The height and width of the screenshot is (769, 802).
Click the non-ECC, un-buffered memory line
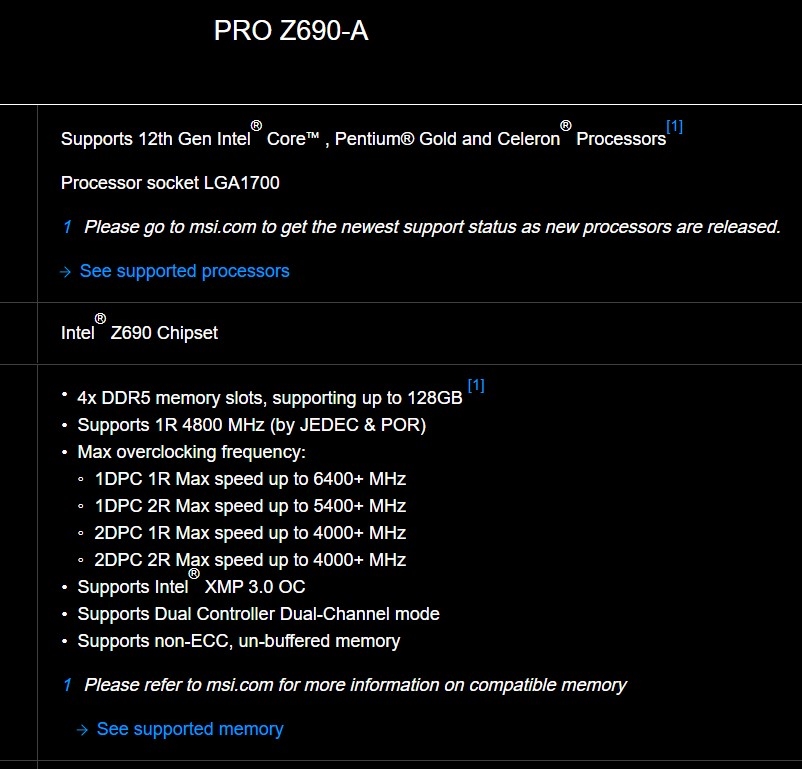pyautogui.click(x=238, y=641)
